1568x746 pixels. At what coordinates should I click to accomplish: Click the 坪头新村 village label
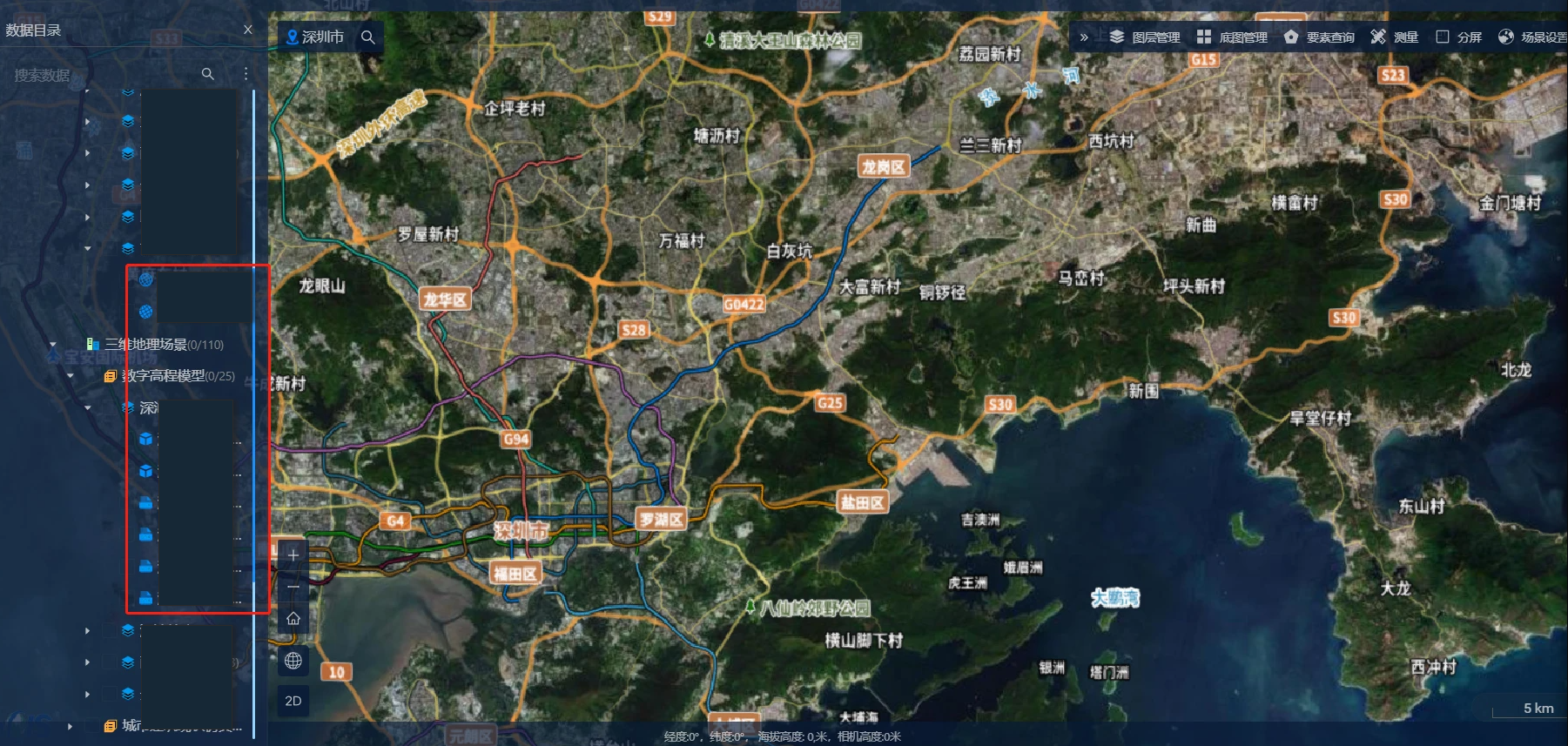[1195, 286]
